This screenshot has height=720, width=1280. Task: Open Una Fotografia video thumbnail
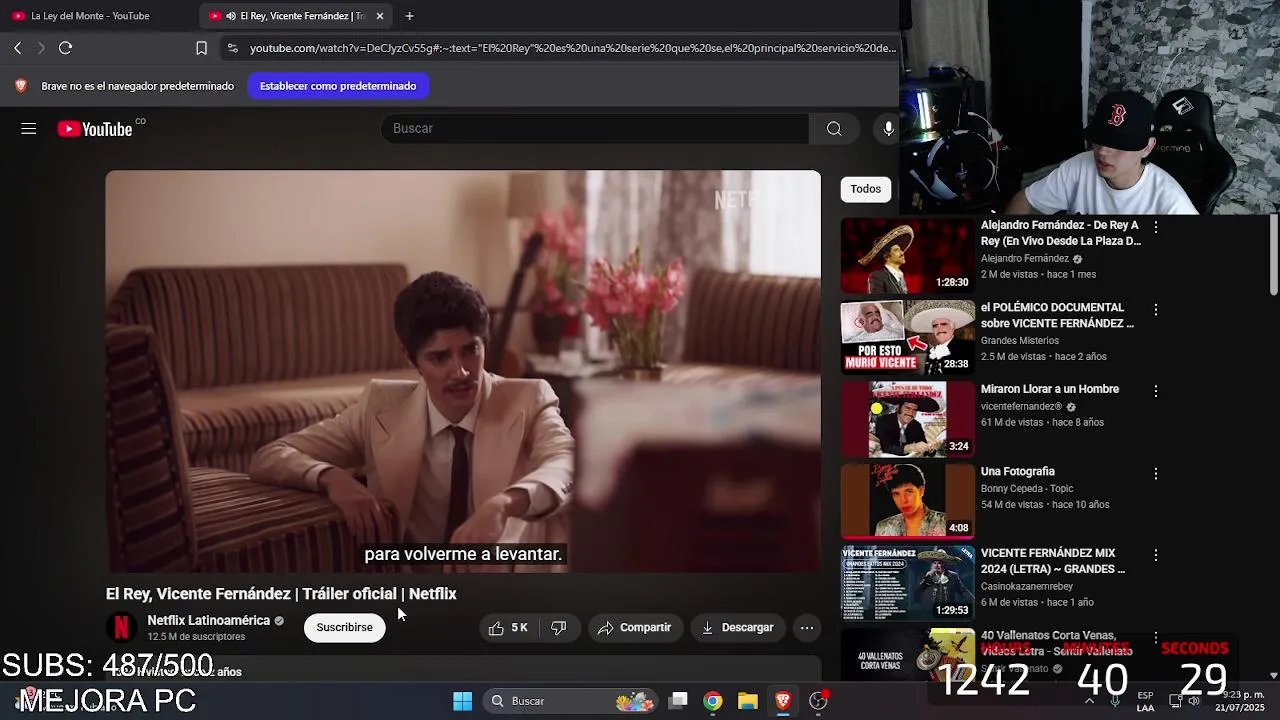coord(907,501)
